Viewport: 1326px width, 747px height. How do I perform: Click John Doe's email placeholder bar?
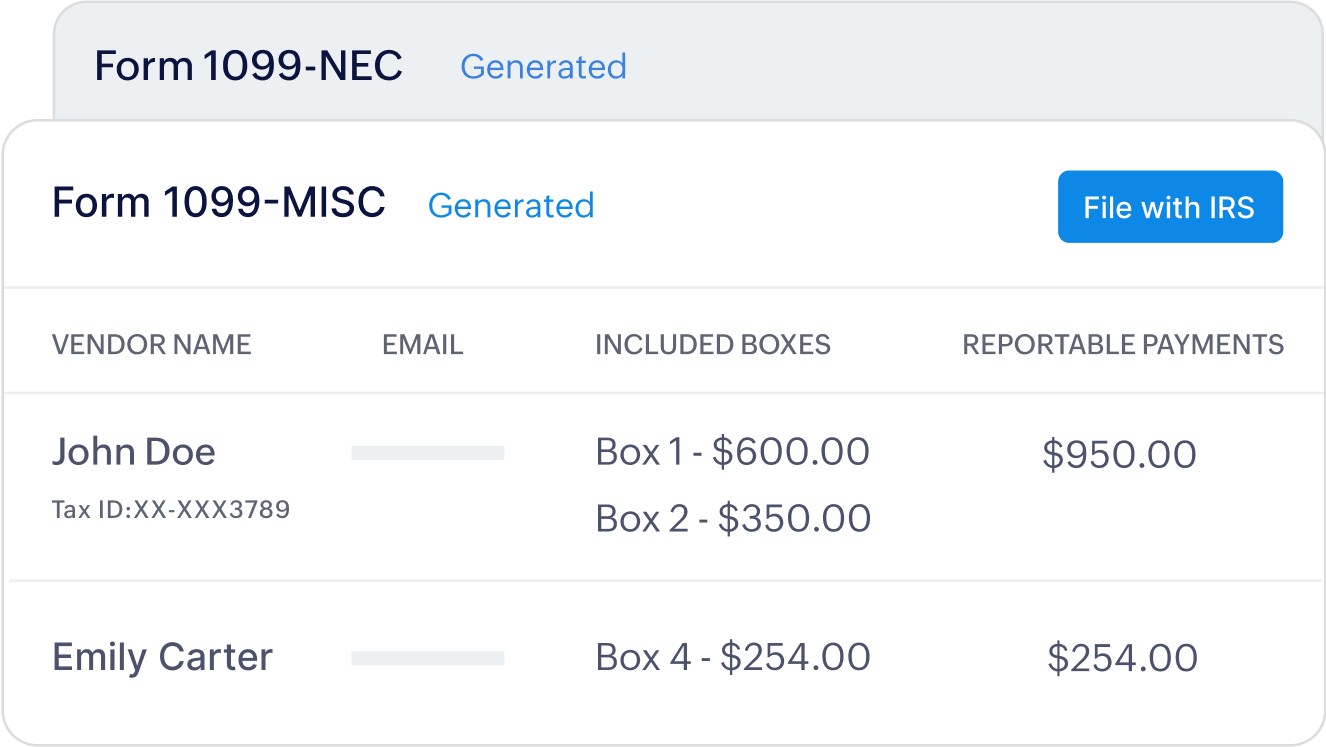pyautogui.click(x=427, y=453)
